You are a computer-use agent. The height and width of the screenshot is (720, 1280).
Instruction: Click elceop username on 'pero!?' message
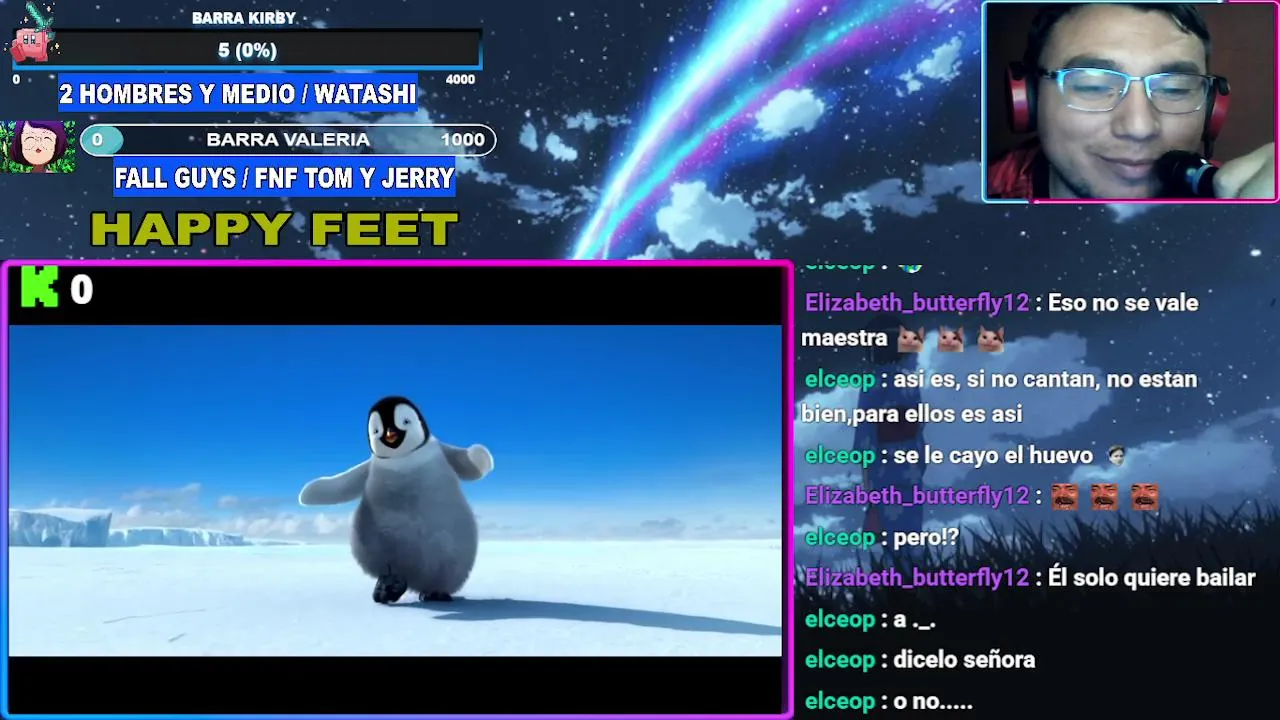840,538
